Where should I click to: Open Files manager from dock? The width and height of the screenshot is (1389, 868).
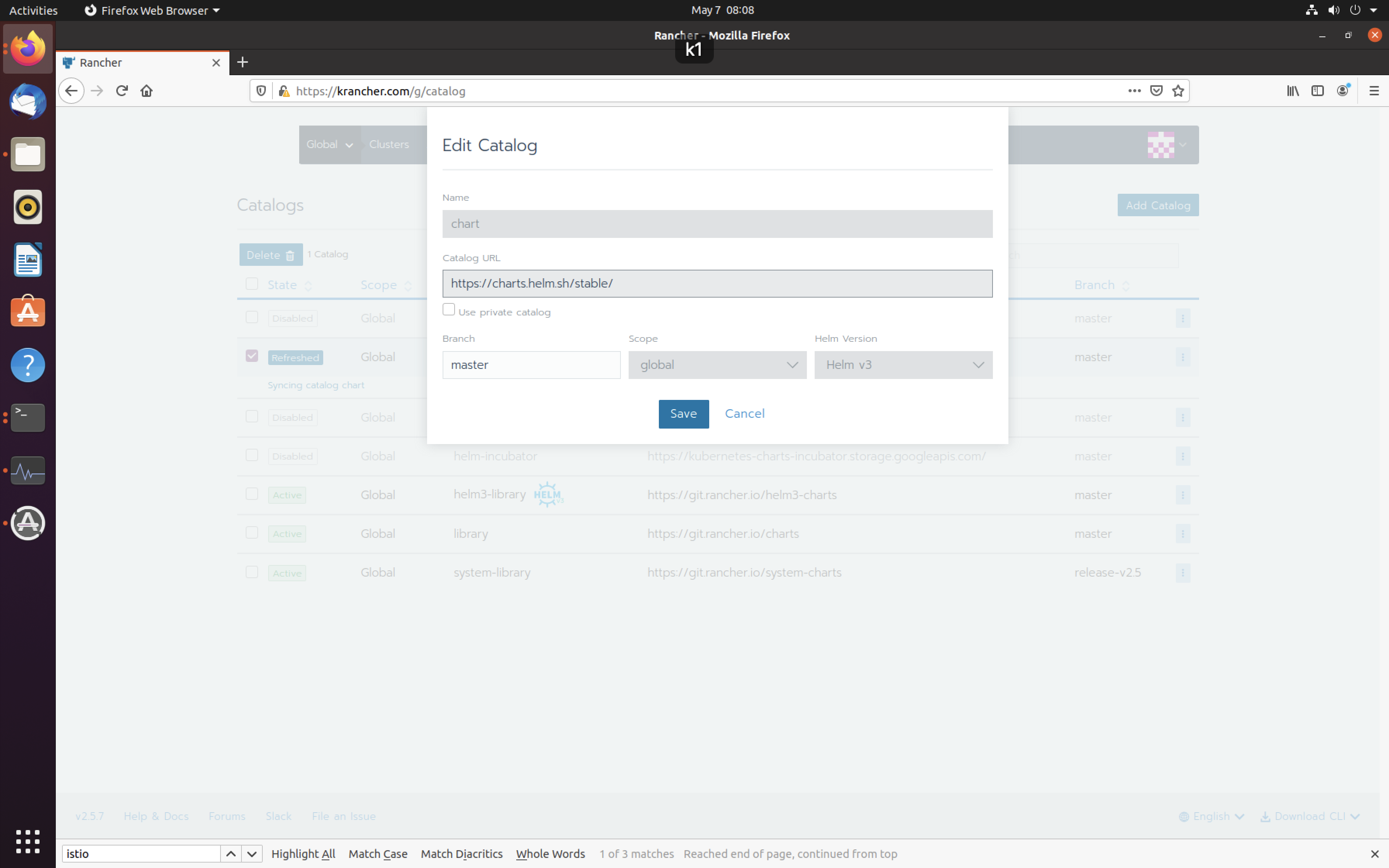28,154
